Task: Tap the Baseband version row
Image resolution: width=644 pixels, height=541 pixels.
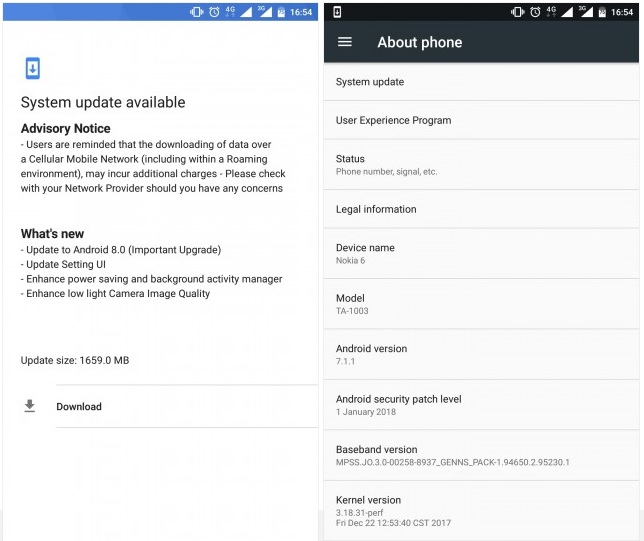Action: tap(481, 456)
